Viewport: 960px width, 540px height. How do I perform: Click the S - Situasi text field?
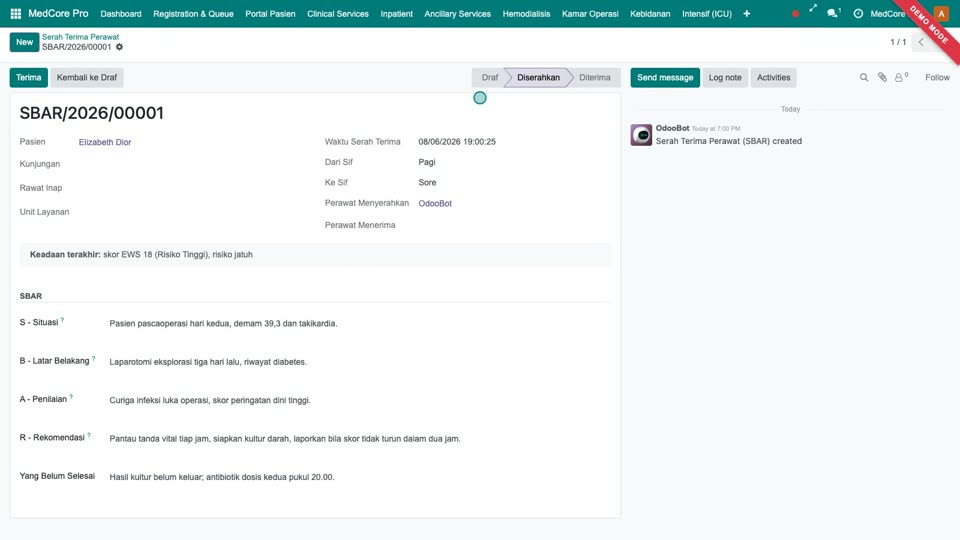(359, 323)
